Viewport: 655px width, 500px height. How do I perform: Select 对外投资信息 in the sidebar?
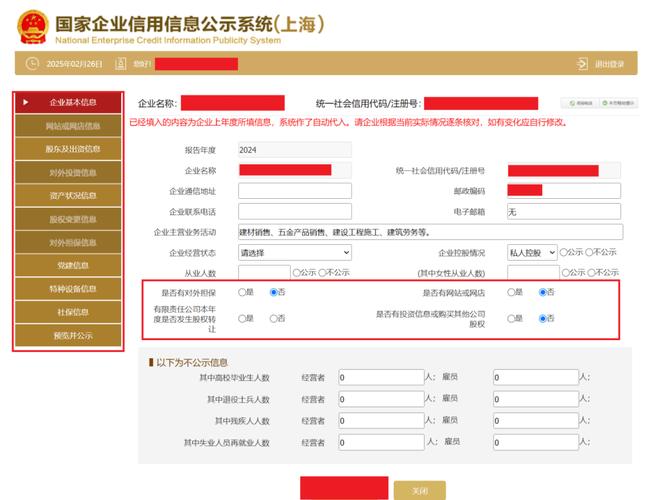pyautogui.click(x=68, y=172)
